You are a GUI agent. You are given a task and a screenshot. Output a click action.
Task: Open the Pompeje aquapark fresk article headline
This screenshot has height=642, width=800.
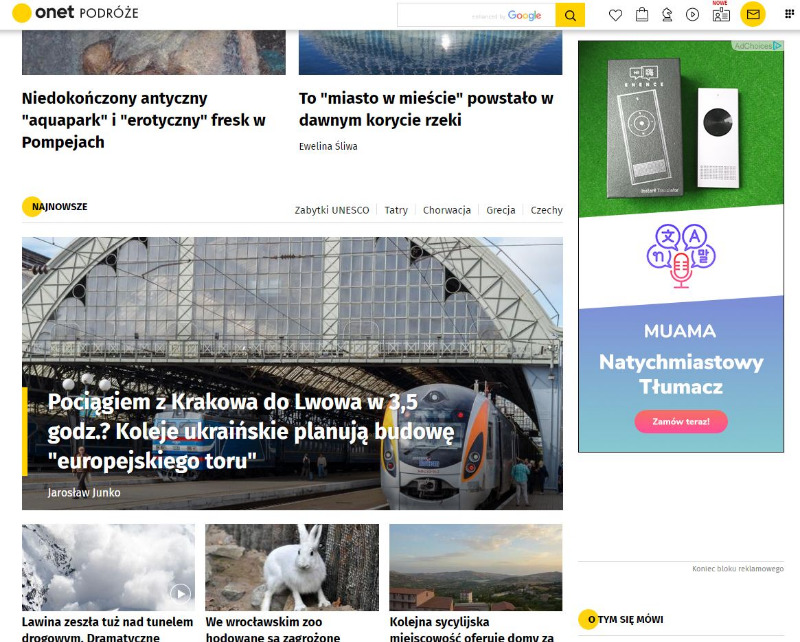(x=143, y=120)
